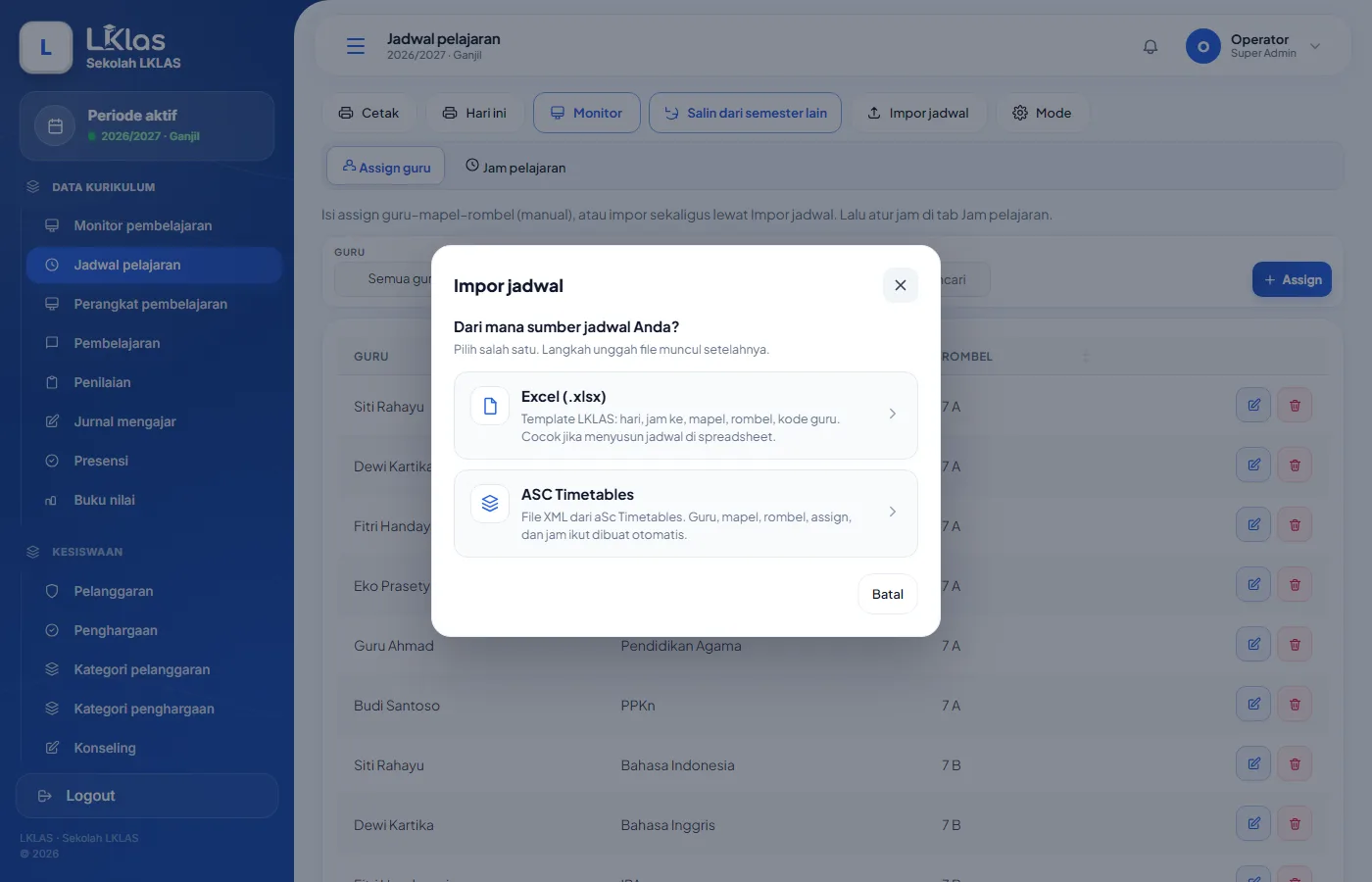1372x882 pixels.
Task: Open Kategori penghargaan in the sidebar
Action: pos(154,709)
